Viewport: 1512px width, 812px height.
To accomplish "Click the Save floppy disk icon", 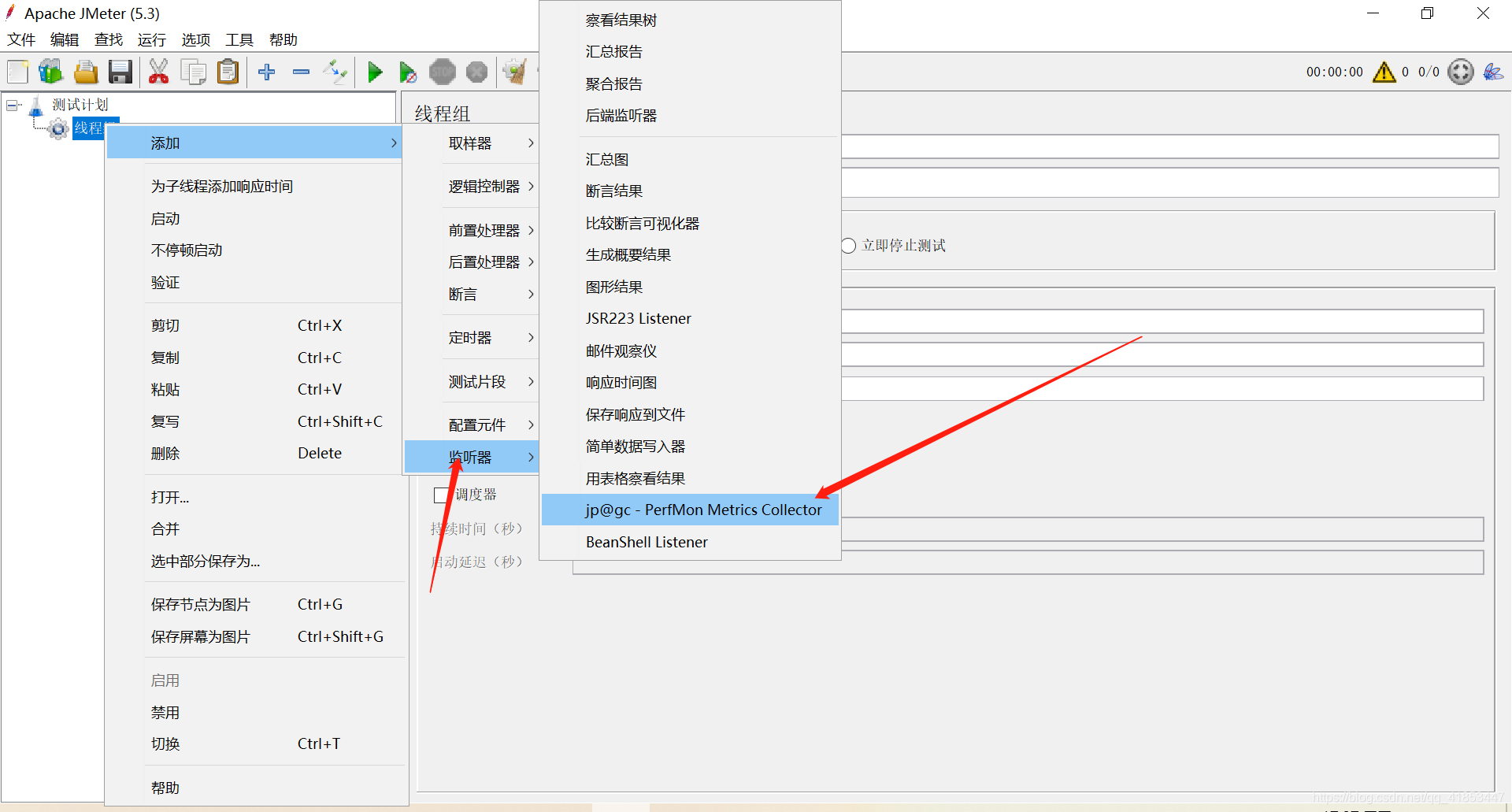I will click(120, 72).
